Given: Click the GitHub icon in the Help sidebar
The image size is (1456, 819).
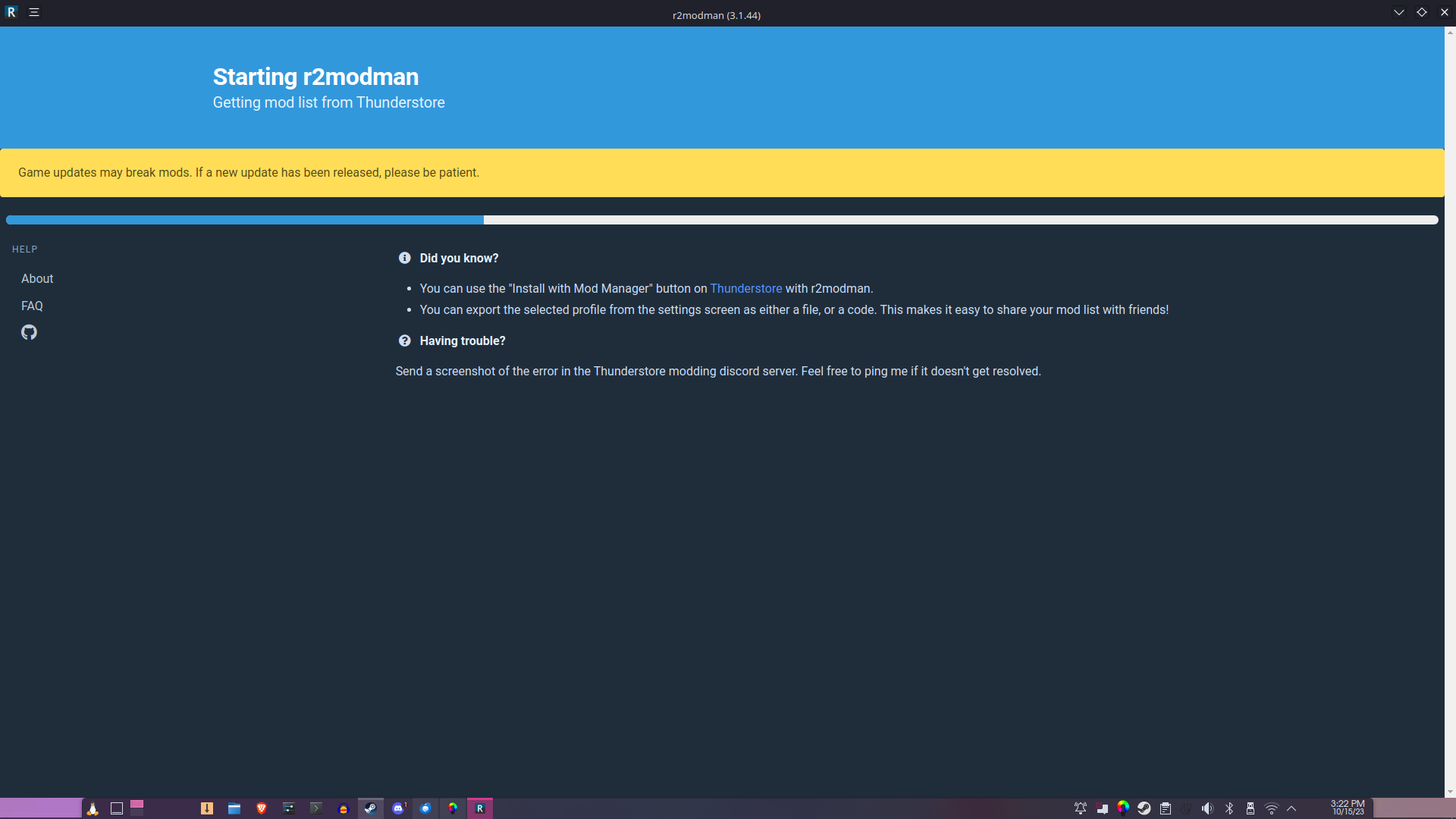Looking at the screenshot, I should pyautogui.click(x=29, y=332).
